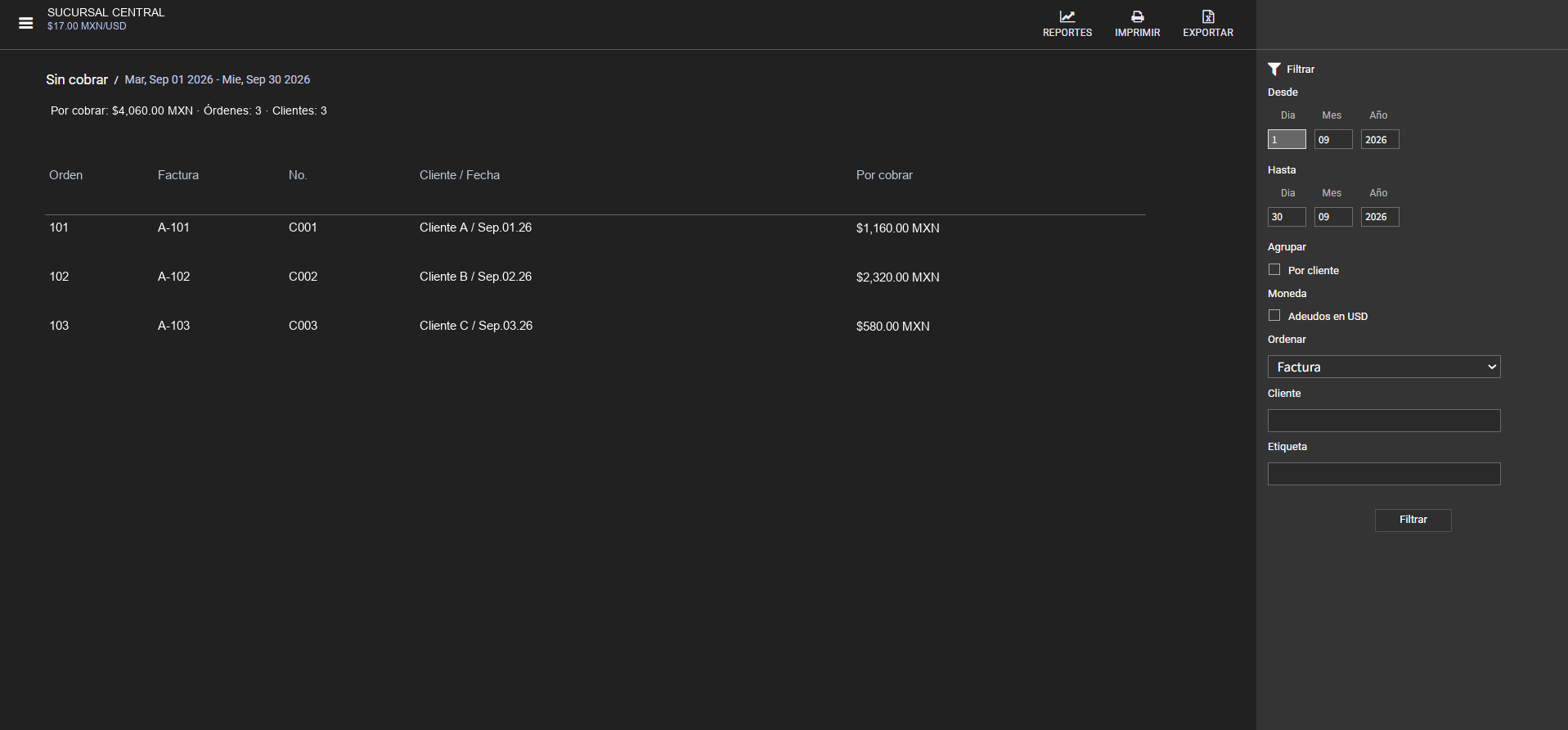
Task: Click the Sin cobrar breadcrumb title
Action: point(77,79)
